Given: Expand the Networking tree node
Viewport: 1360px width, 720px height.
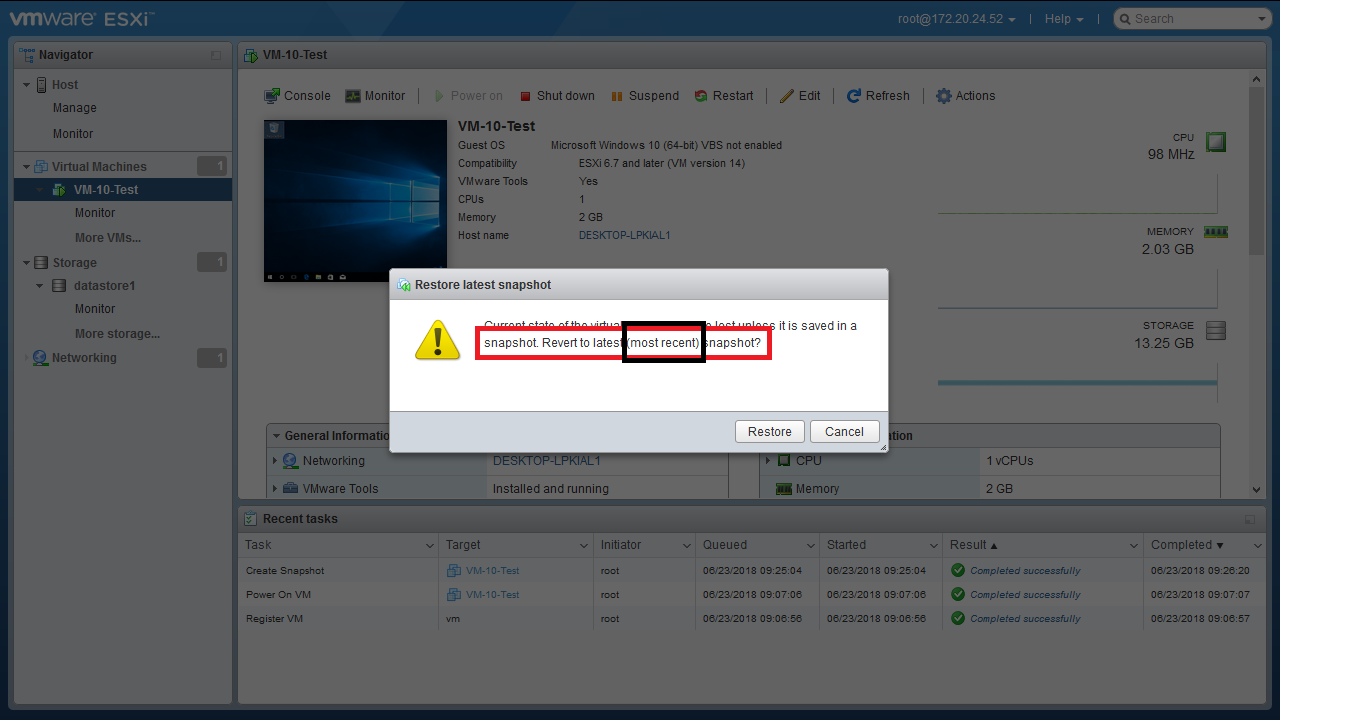Looking at the screenshot, I should pos(27,358).
